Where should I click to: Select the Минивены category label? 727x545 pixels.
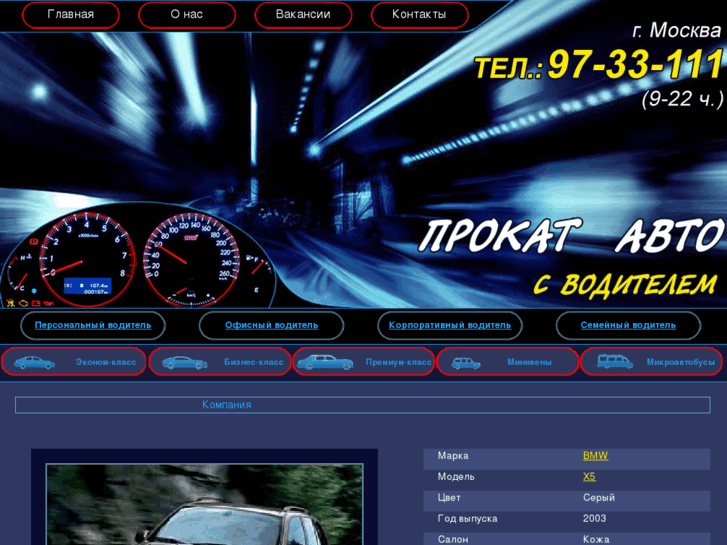coord(529,362)
